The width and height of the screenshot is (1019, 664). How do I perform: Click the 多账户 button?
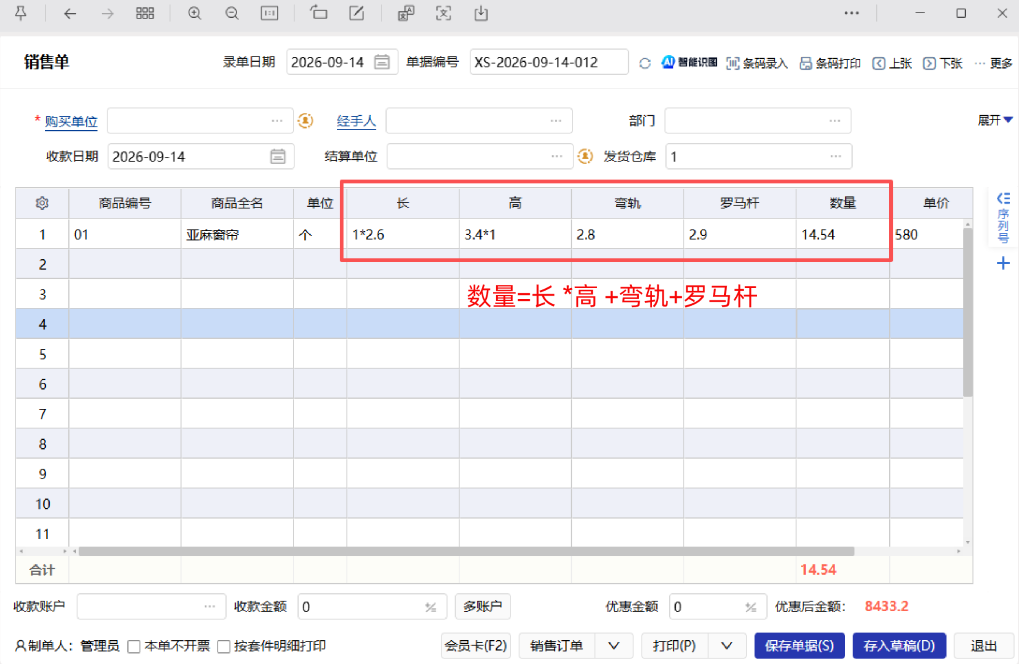pyautogui.click(x=482, y=606)
